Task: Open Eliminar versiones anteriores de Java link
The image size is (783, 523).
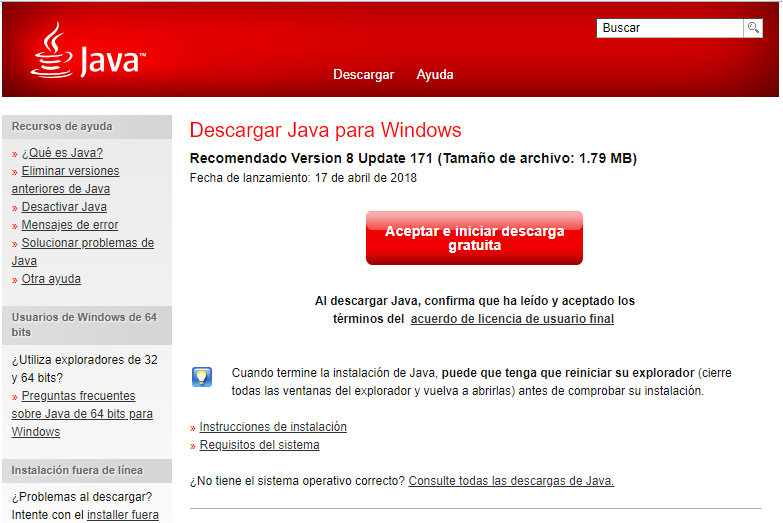Action: point(69,171)
